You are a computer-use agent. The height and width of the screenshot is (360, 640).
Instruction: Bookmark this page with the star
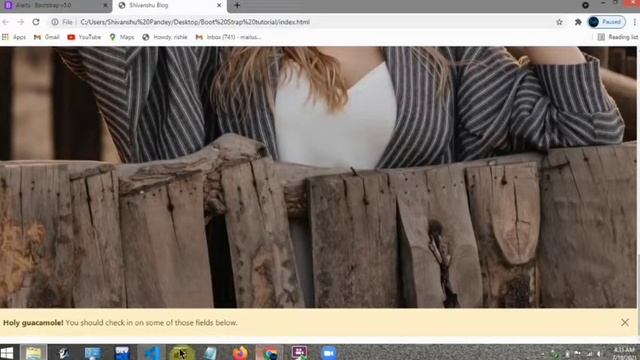pos(559,22)
